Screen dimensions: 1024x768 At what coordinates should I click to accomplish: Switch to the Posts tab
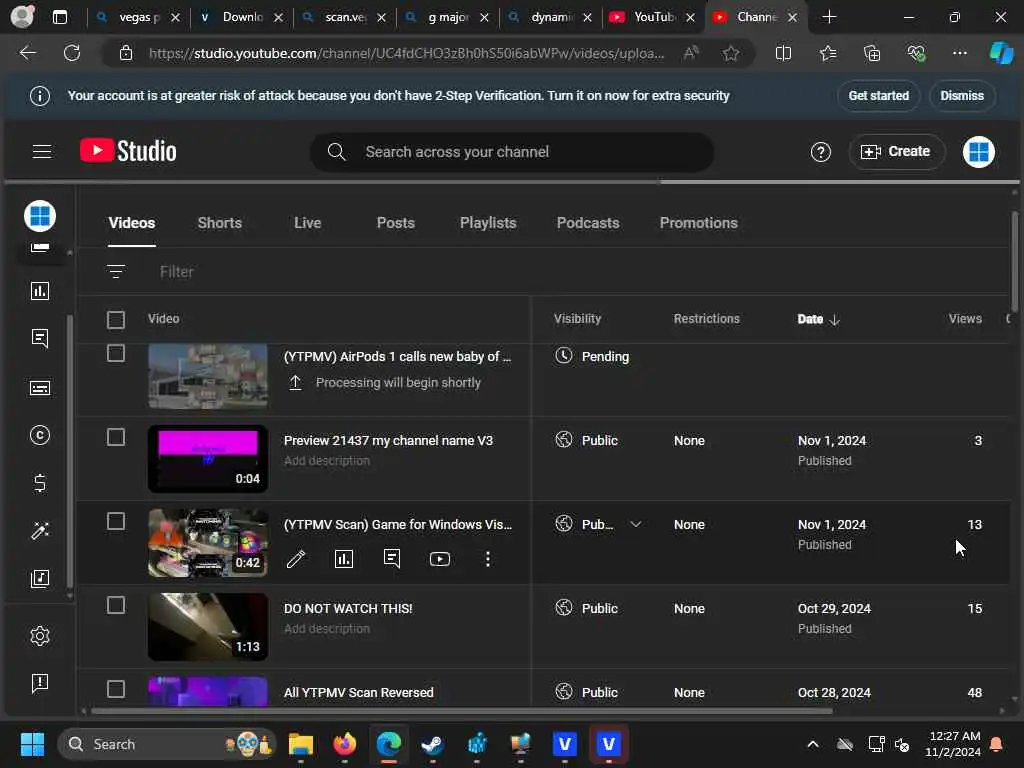(396, 223)
